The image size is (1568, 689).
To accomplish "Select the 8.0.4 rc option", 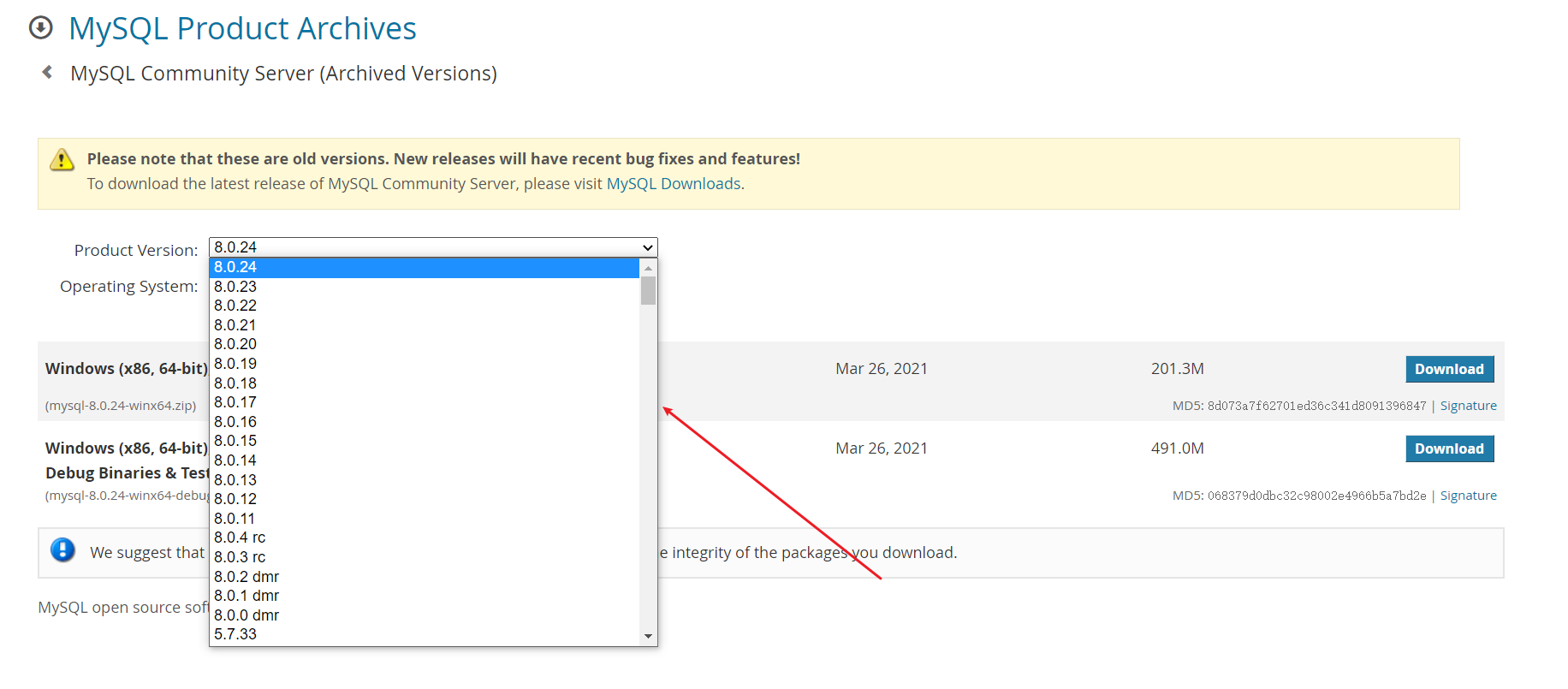I will 425,538.
